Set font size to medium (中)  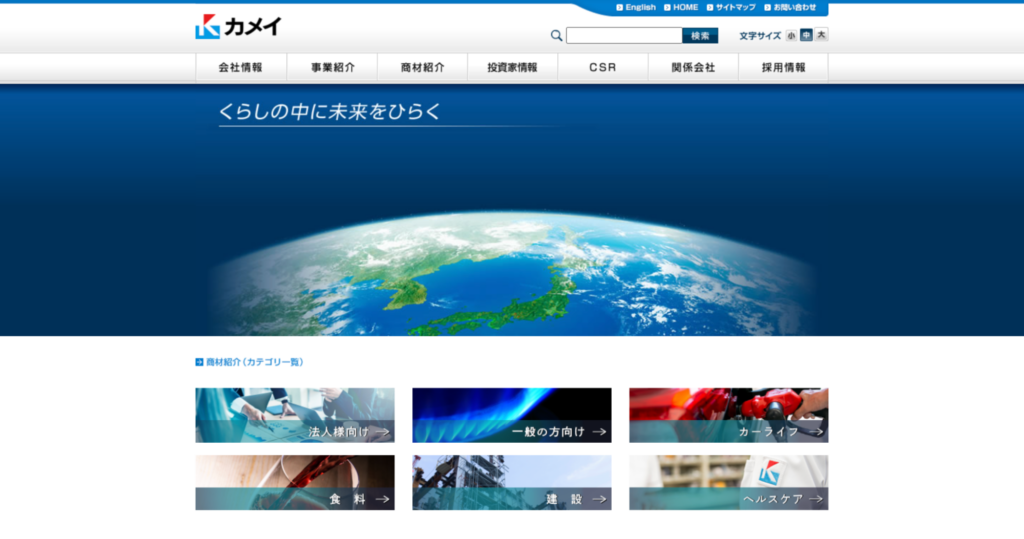[x=807, y=35]
